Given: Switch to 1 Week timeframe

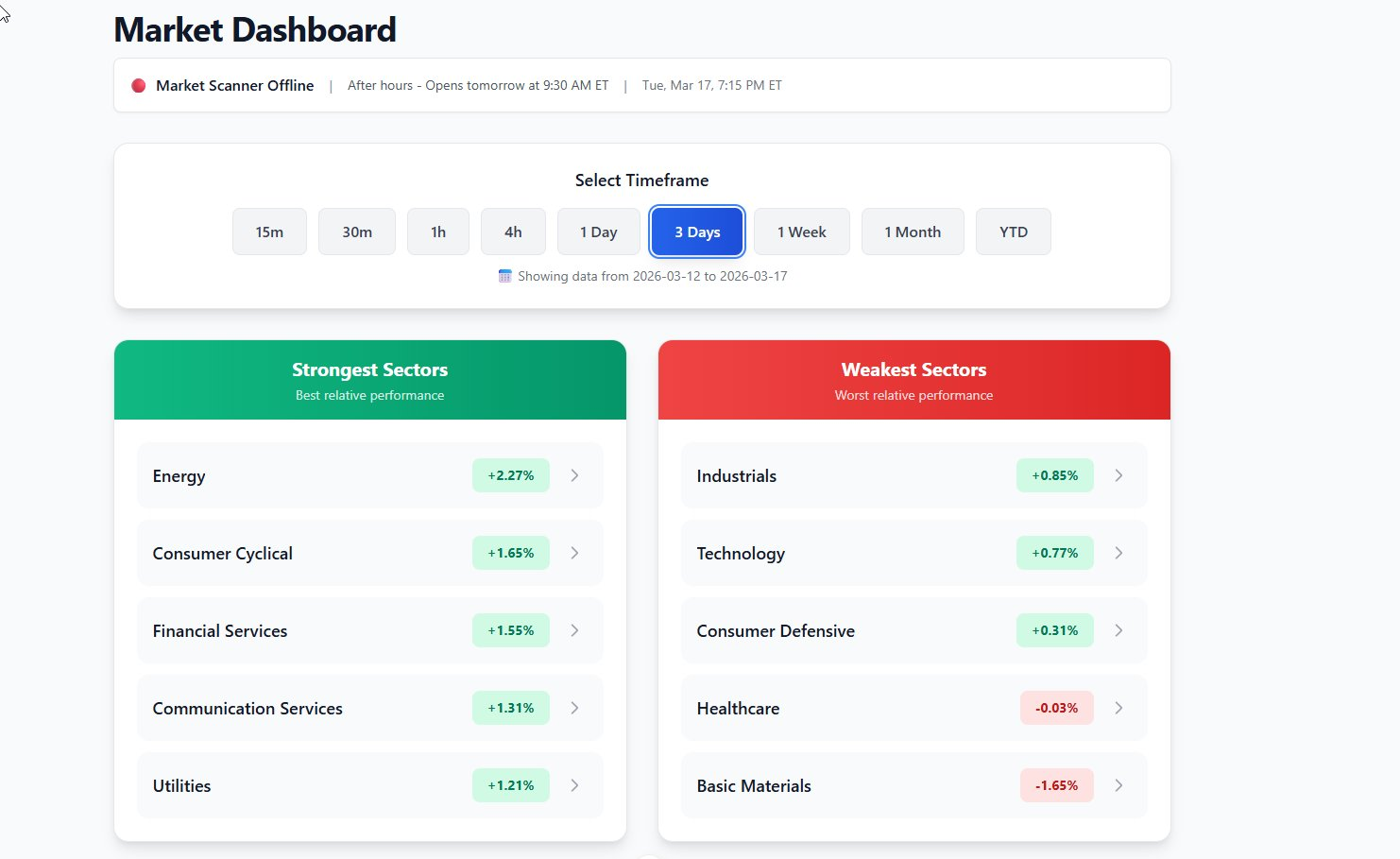Looking at the screenshot, I should (x=802, y=232).
